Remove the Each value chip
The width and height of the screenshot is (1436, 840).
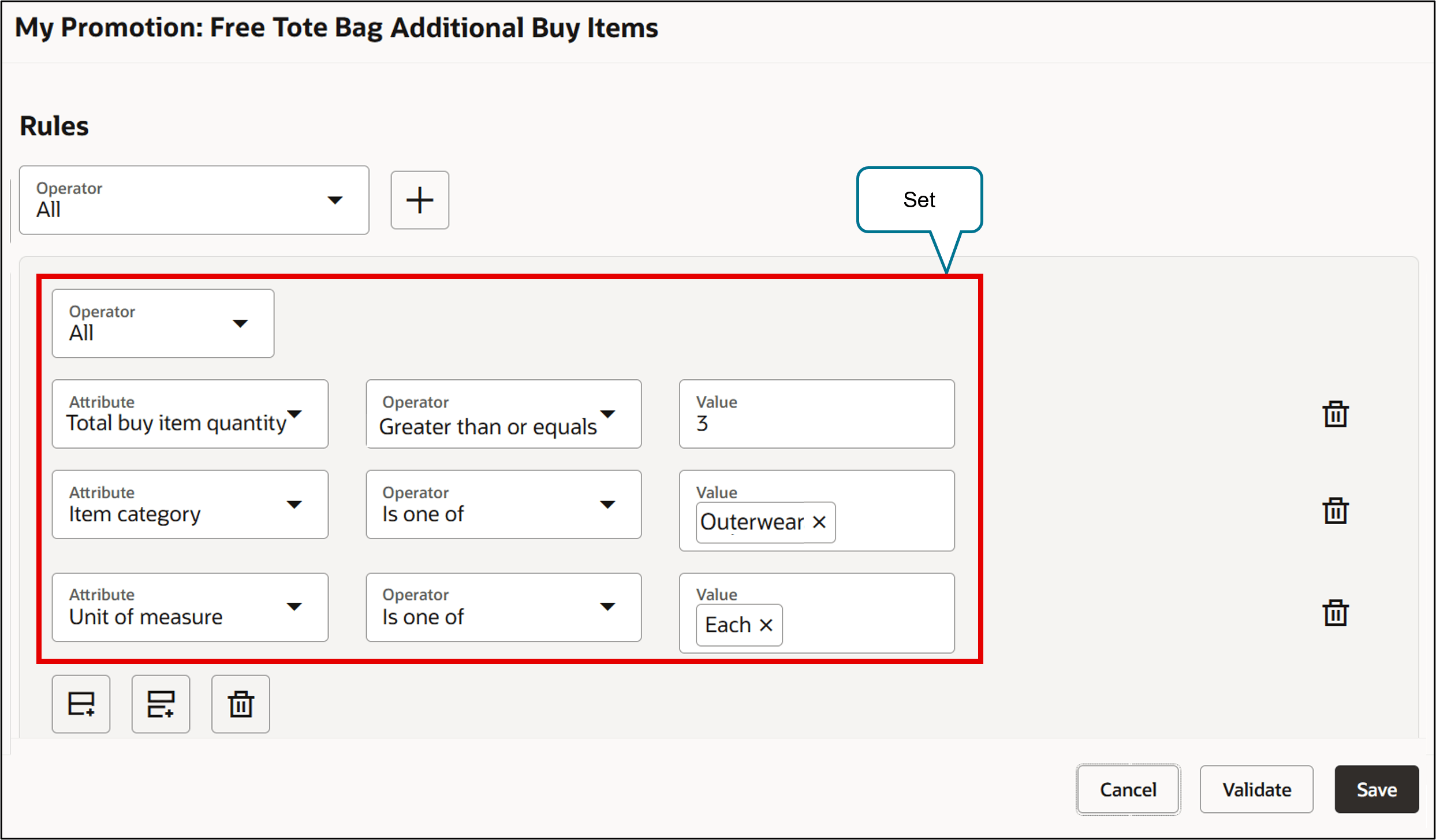766,625
